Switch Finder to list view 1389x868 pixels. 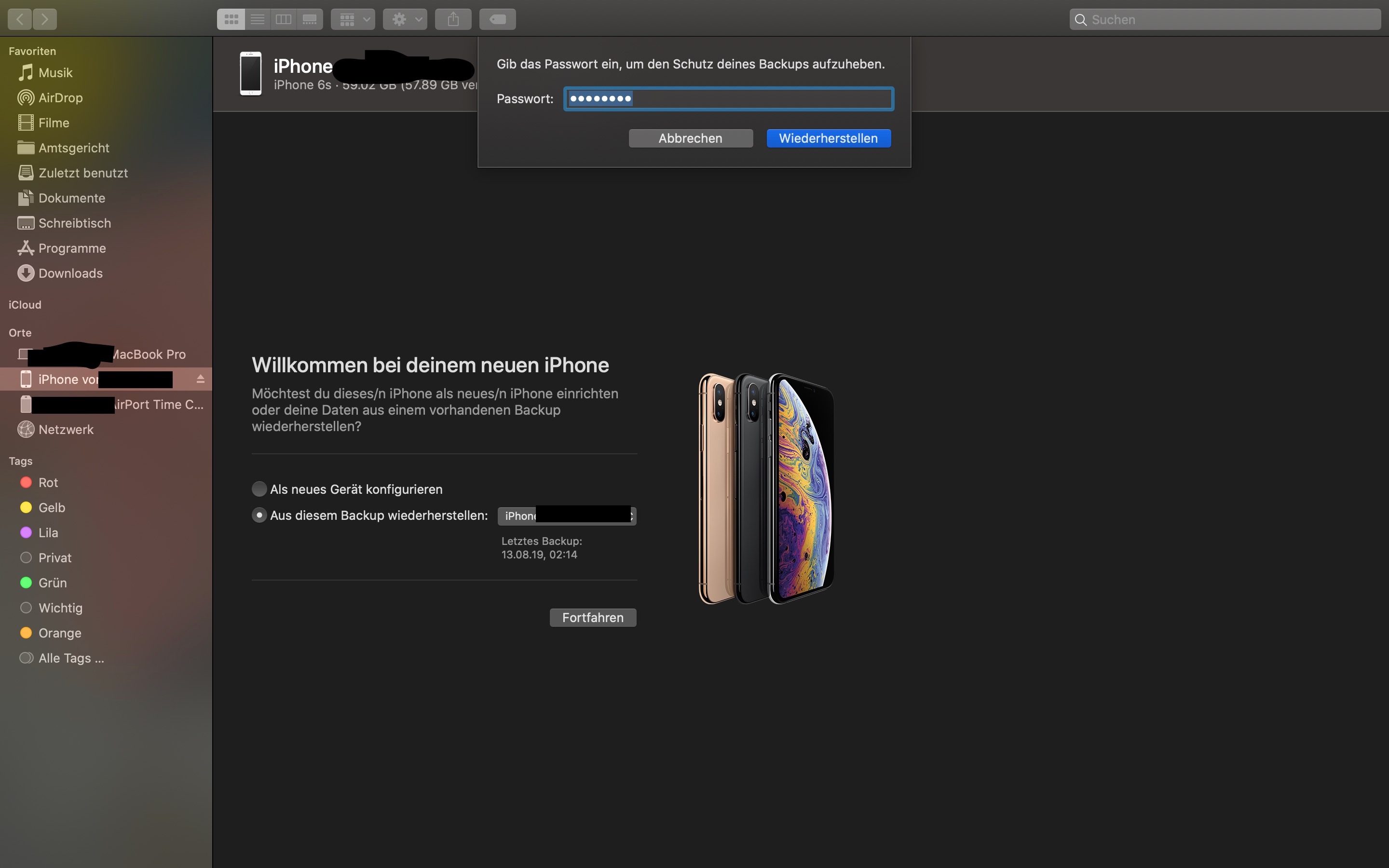coord(257,19)
